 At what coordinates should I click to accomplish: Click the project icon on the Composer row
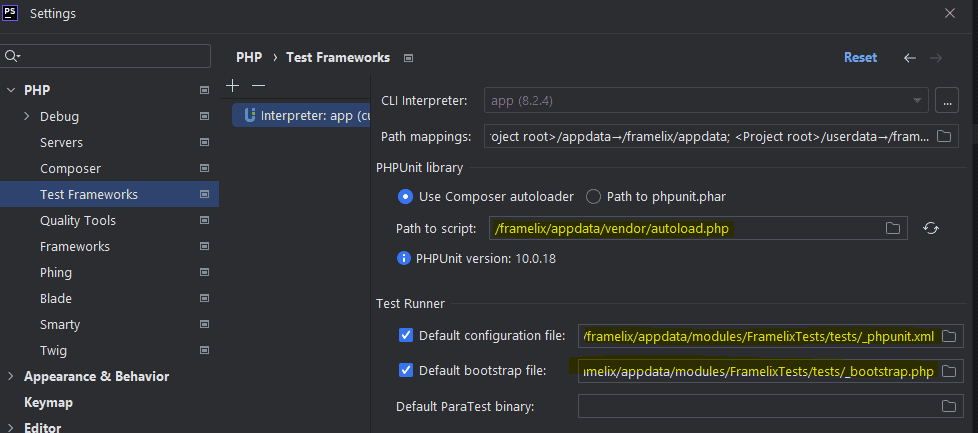pos(204,168)
